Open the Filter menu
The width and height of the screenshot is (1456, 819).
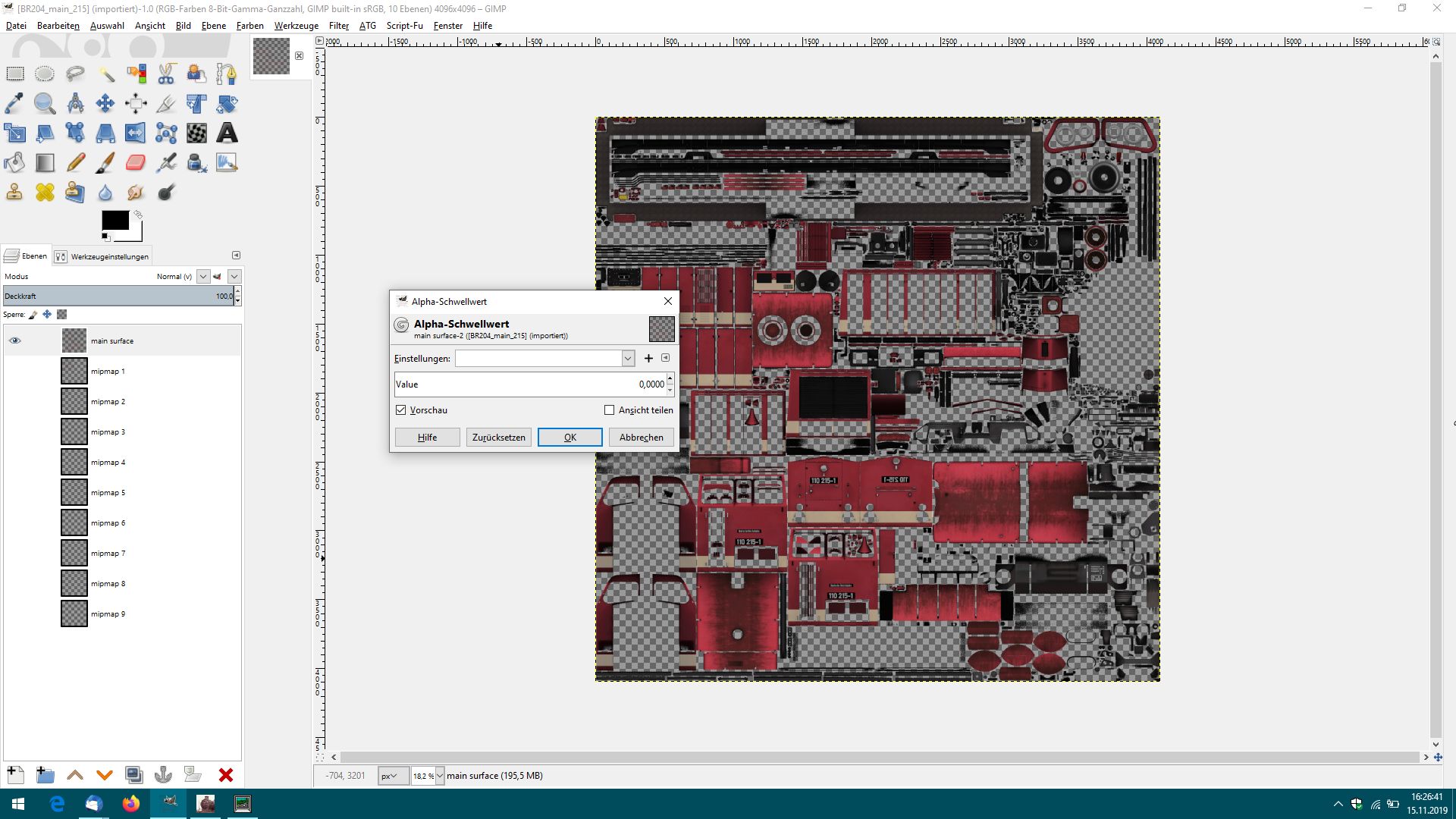[x=338, y=25]
